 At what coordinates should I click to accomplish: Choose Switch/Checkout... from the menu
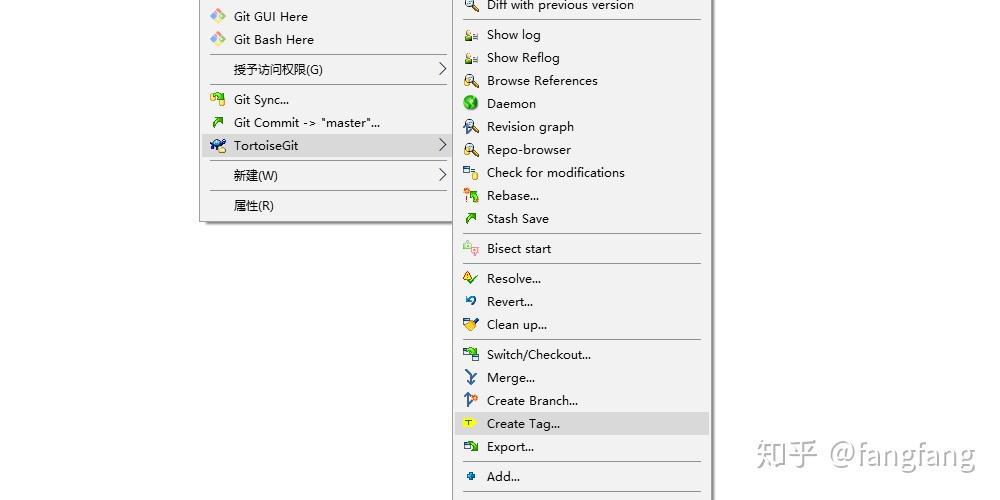538,355
